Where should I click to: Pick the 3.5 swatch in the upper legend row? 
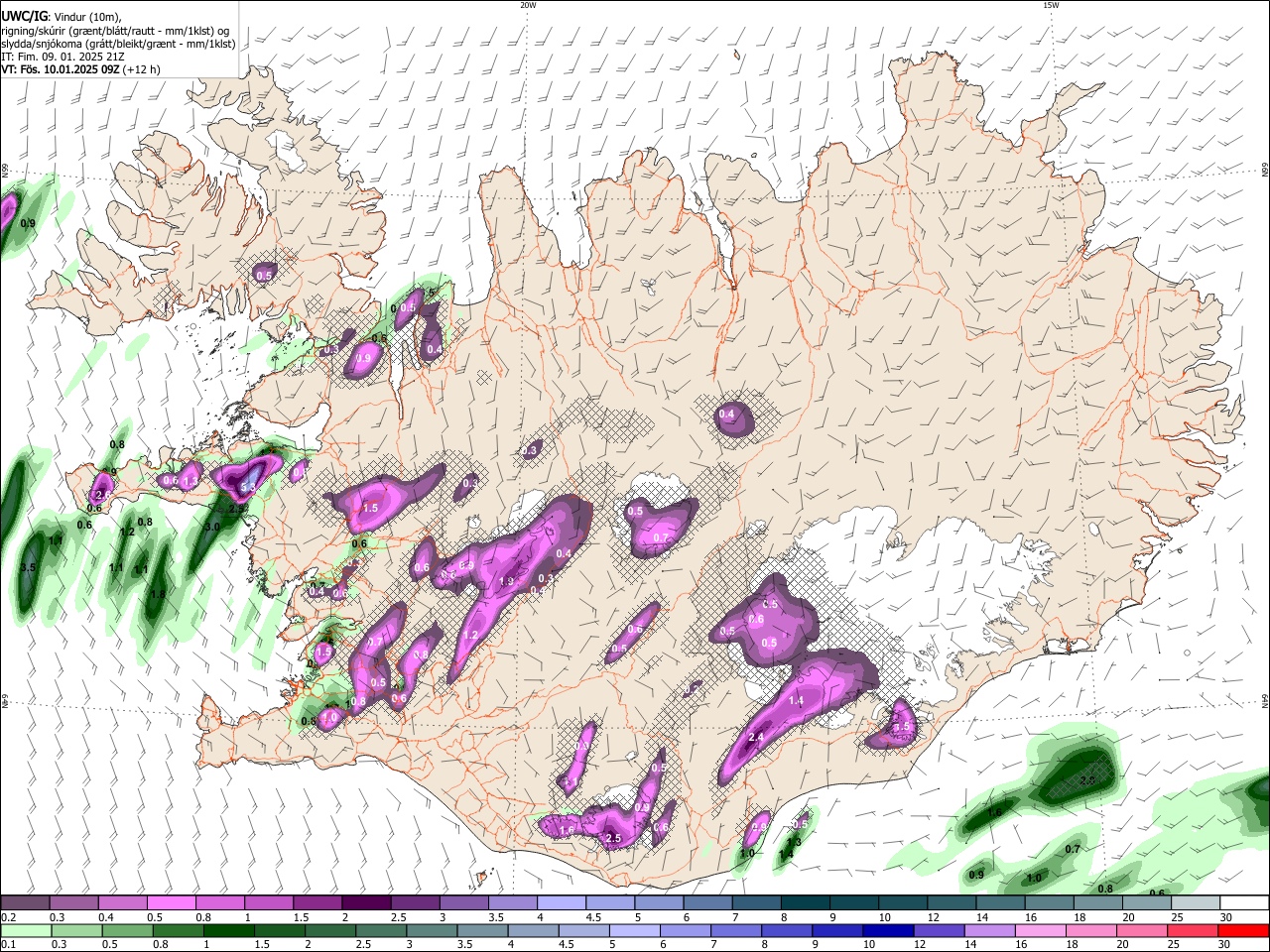pyautogui.click(x=512, y=903)
